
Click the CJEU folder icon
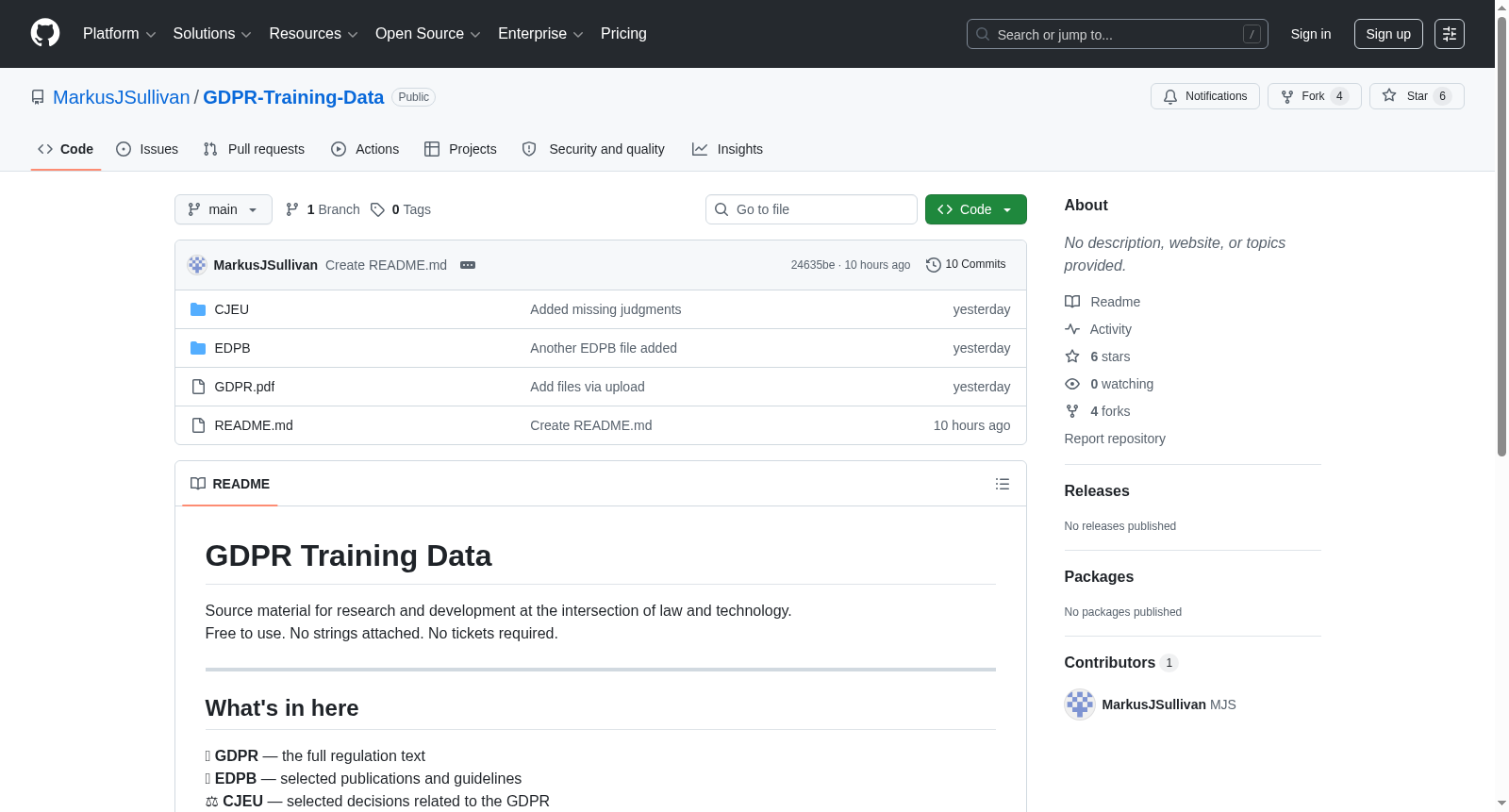point(198,309)
